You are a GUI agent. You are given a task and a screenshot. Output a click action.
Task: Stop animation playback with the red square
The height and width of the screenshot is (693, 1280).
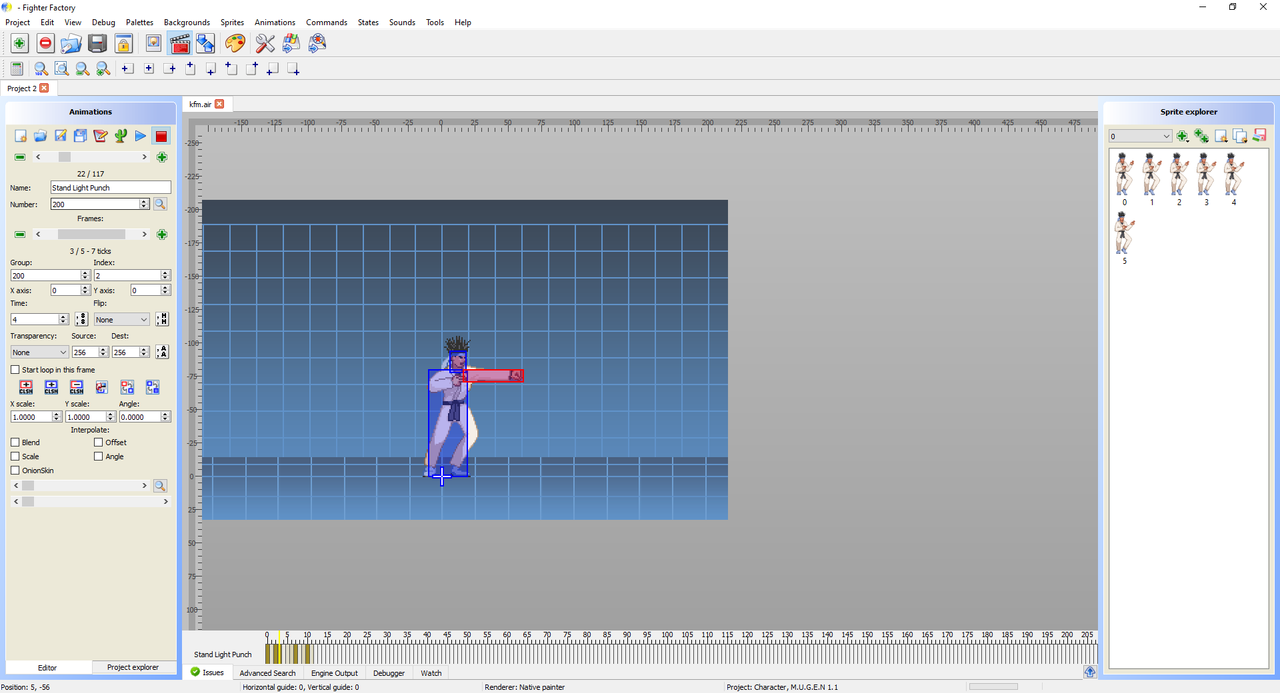pyautogui.click(x=161, y=136)
